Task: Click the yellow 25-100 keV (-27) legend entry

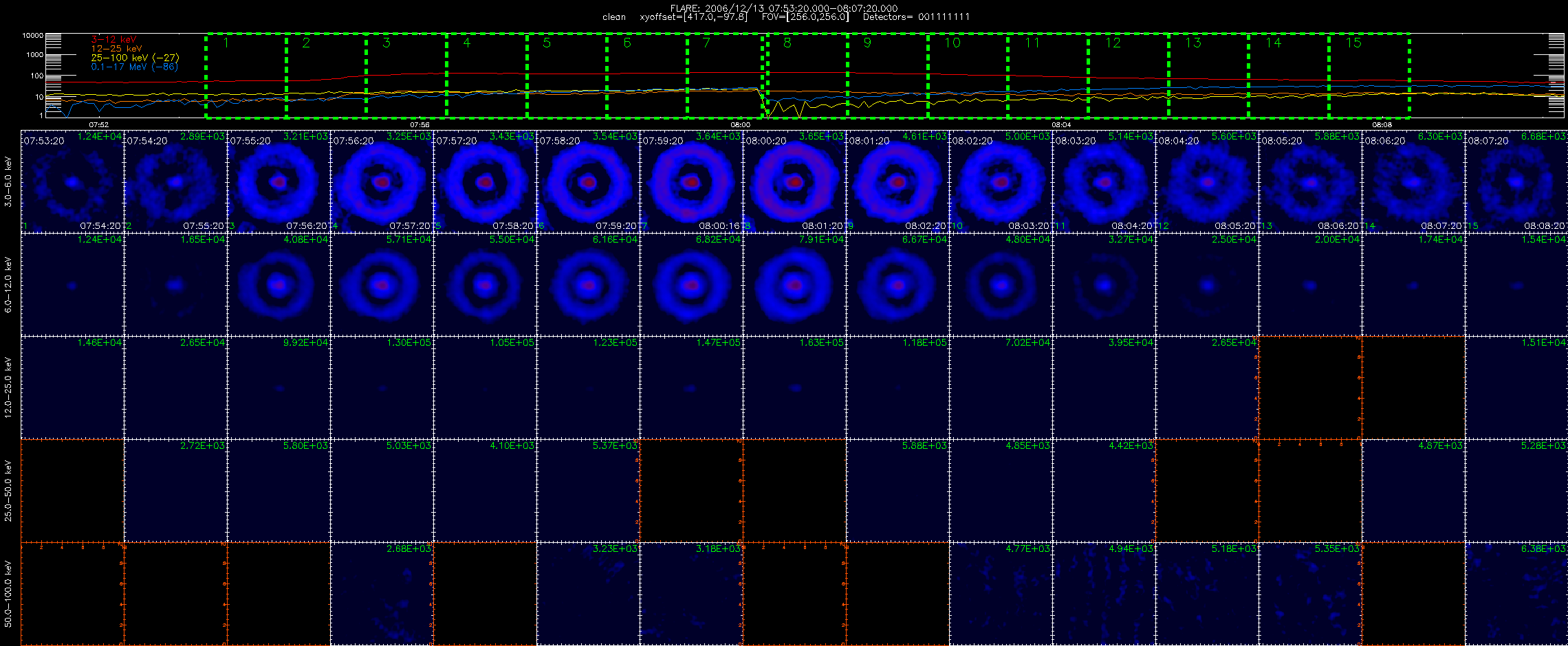Action: click(135, 58)
